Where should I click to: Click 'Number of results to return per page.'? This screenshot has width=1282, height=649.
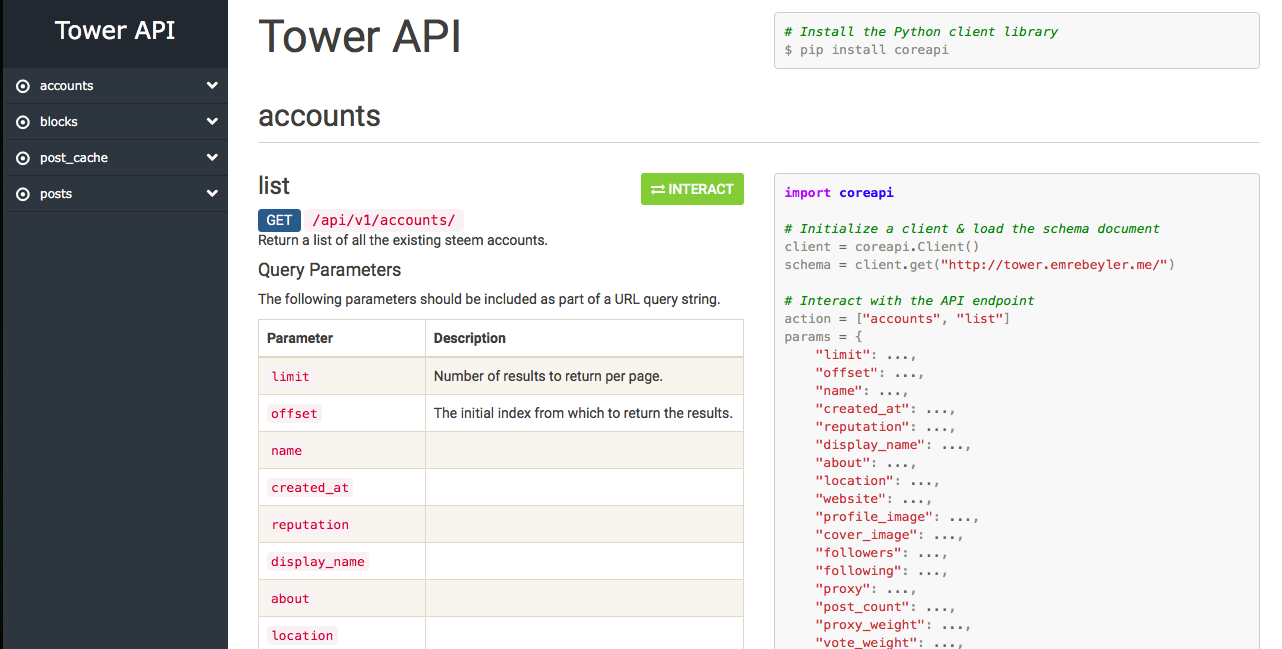coord(548,376)
